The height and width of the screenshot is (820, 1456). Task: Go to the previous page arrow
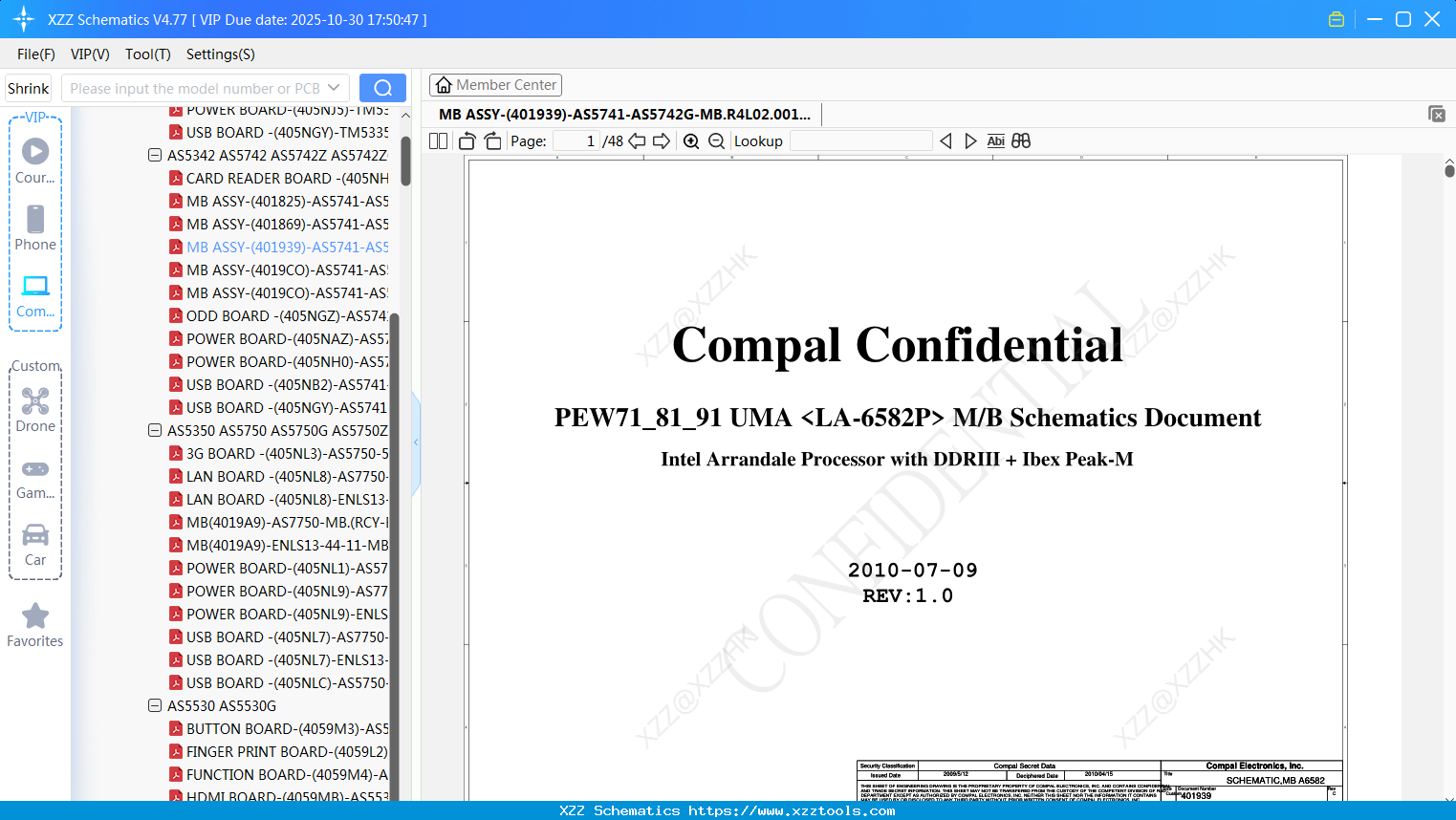click(637, 141)
